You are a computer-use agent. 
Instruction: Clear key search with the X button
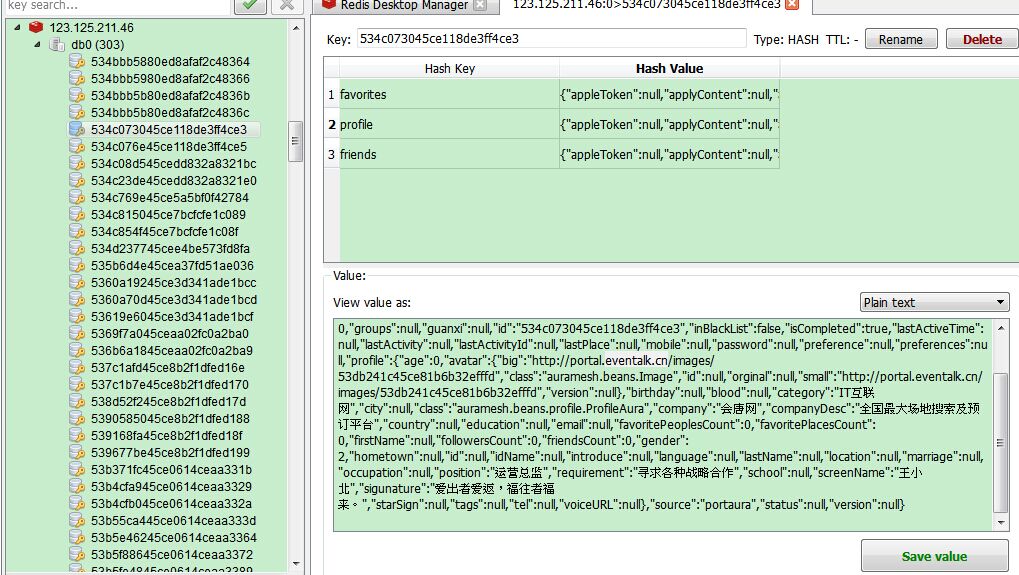click(x=287, y=5)
